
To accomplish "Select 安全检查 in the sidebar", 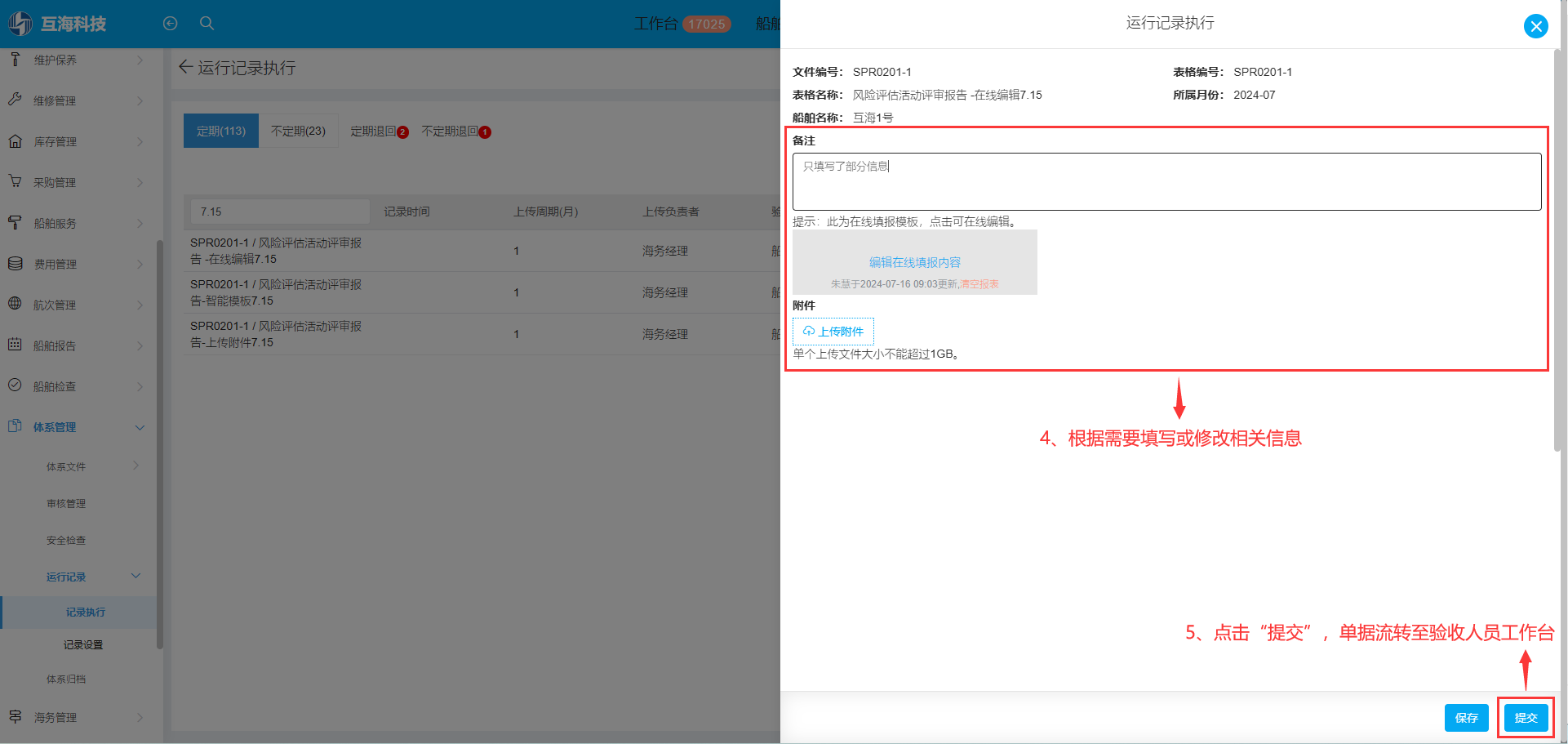I will 66,541.
